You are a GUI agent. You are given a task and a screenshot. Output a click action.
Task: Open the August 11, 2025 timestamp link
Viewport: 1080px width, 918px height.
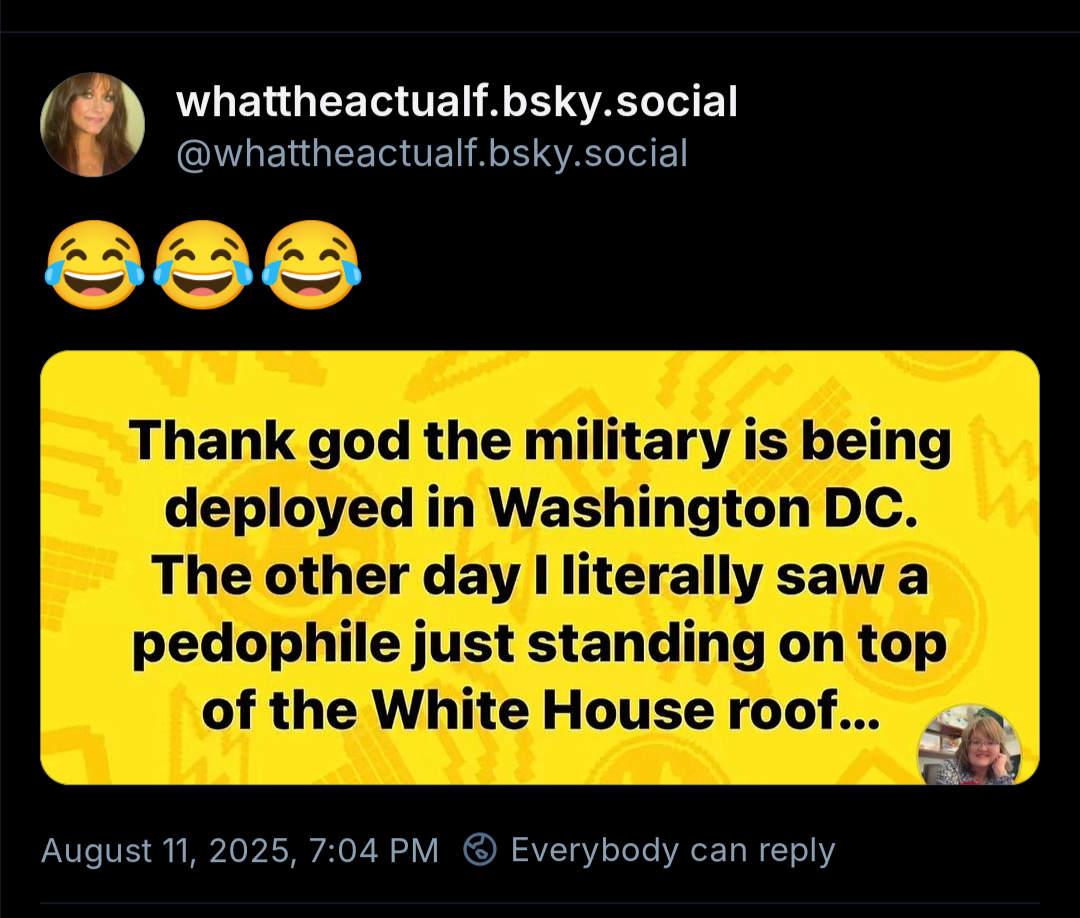[240, 850]
